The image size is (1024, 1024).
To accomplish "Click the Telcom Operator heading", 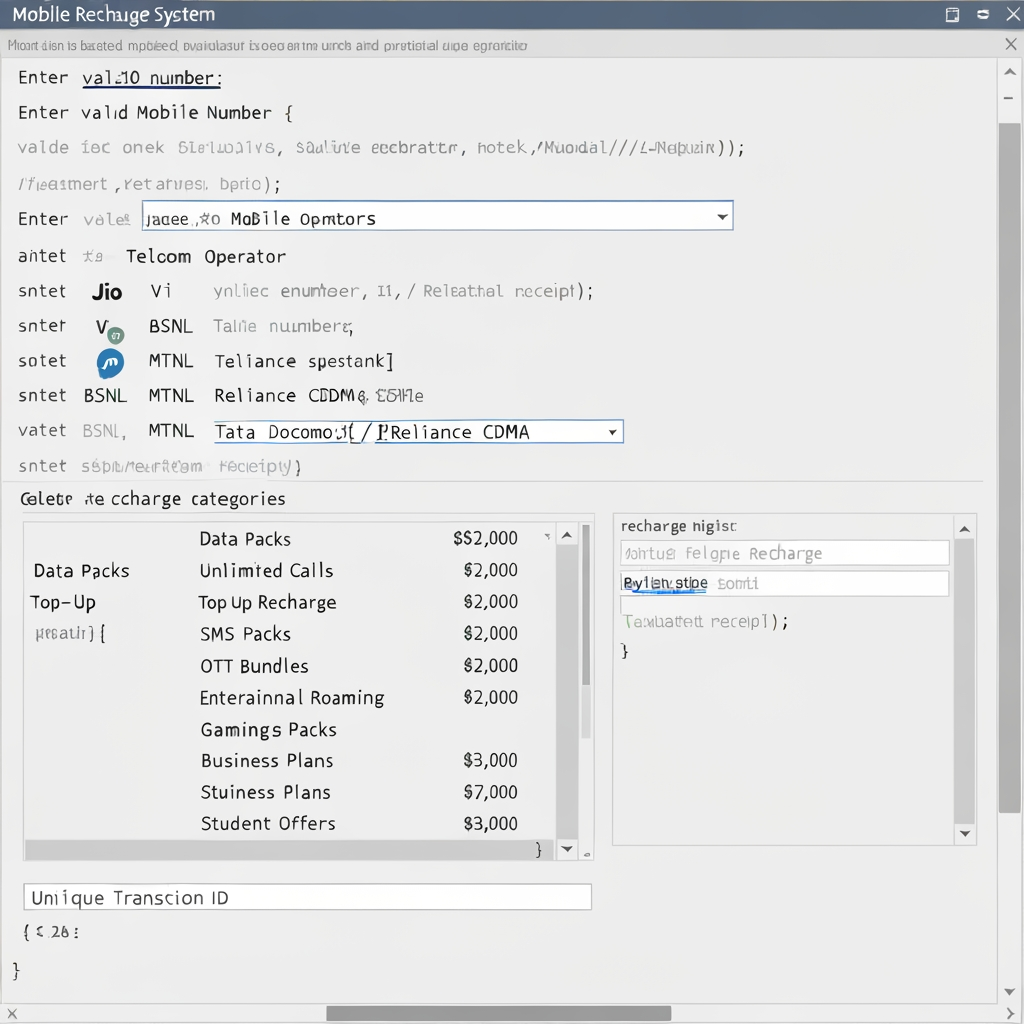I will (206, 257).
